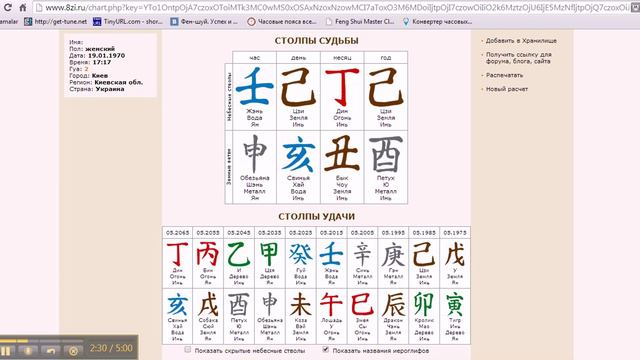This screenshot has width=640, height=360.
Task: Click the 05.2025 luck pillar header
Action: pos(300,233)
